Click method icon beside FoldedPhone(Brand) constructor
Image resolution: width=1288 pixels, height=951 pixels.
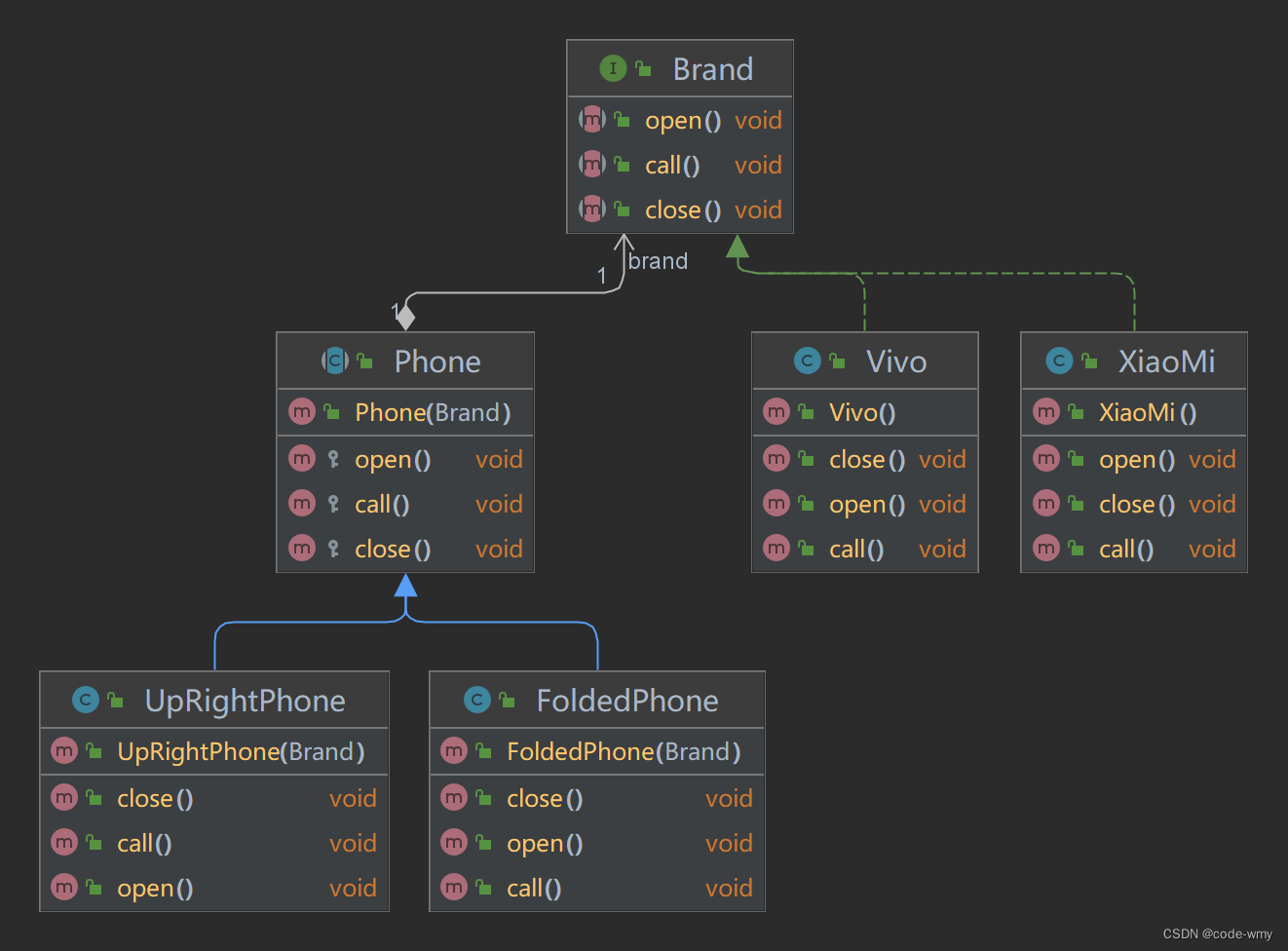[454, 750]
